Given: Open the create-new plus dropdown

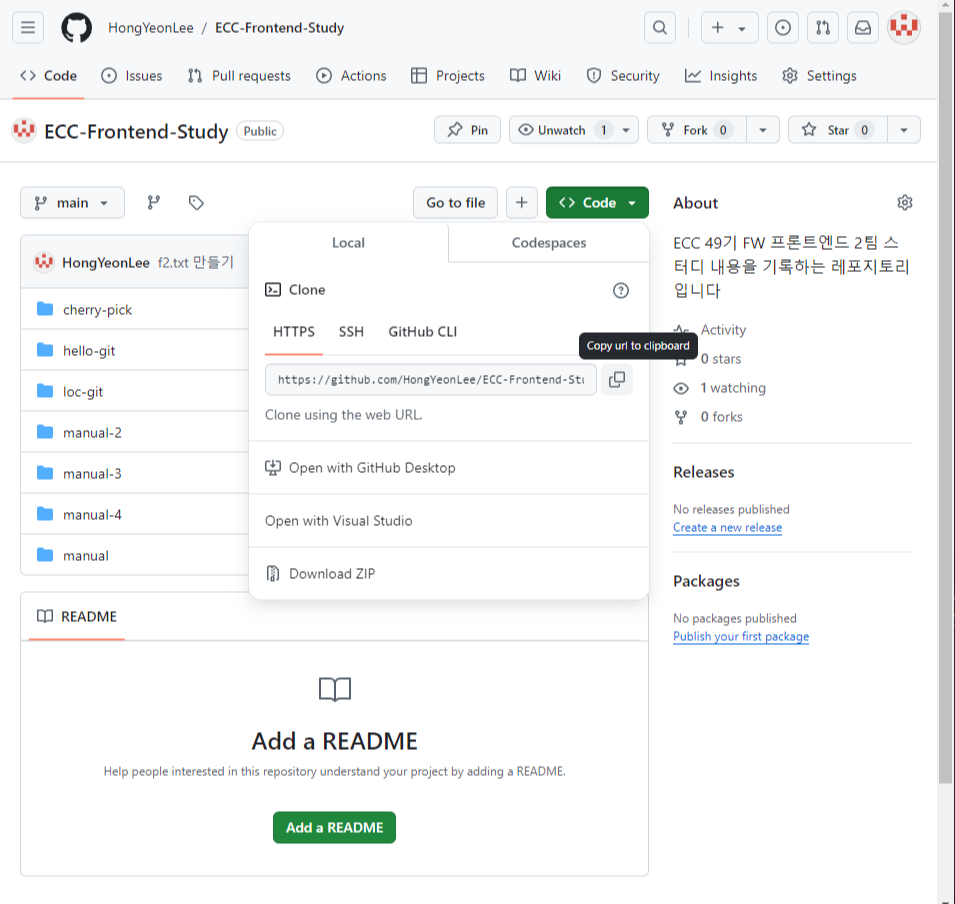Looking at the screenshot, I should click(729, 27).
